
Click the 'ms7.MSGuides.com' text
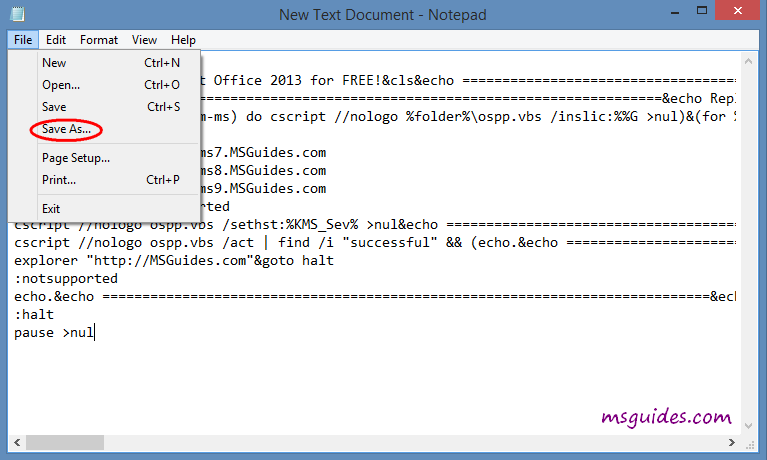[x=263, y=152]
